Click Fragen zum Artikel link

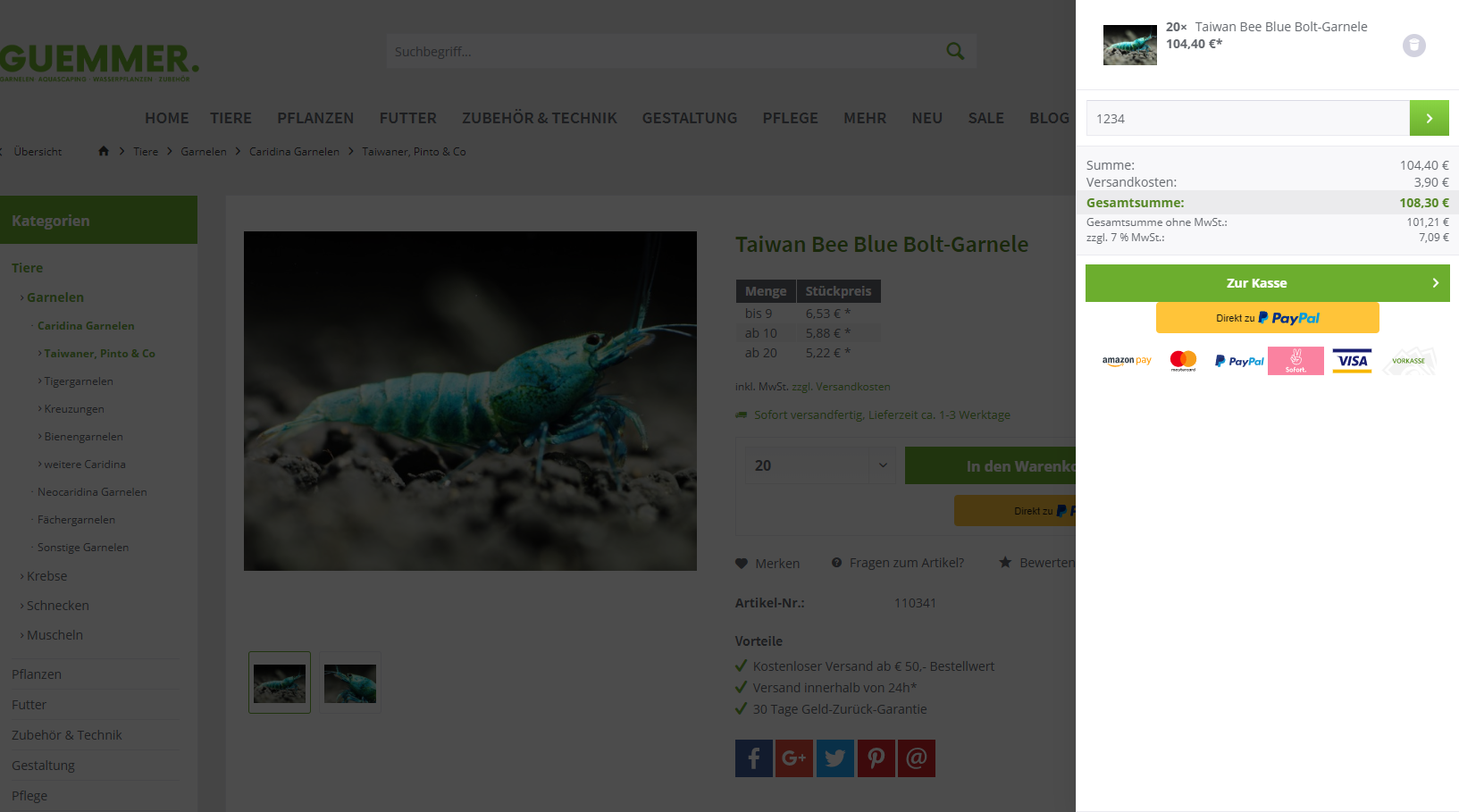[898, 563]
